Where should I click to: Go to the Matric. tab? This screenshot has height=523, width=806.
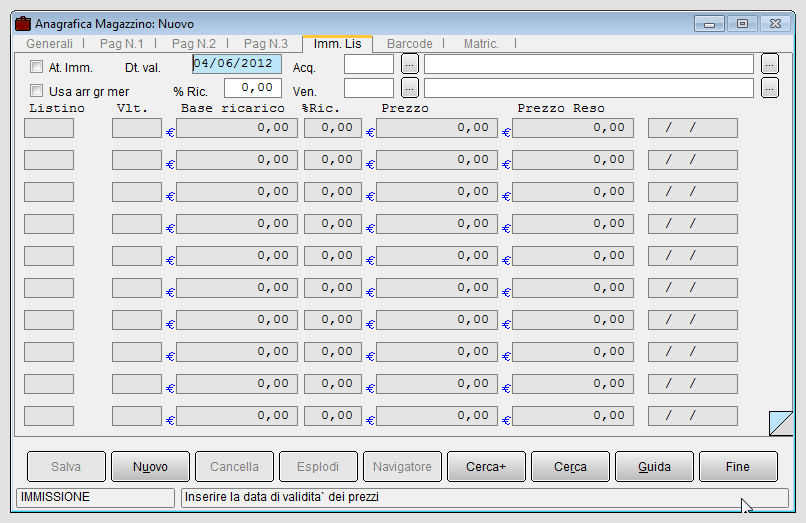pyautogui.click(x=481, y=44)
